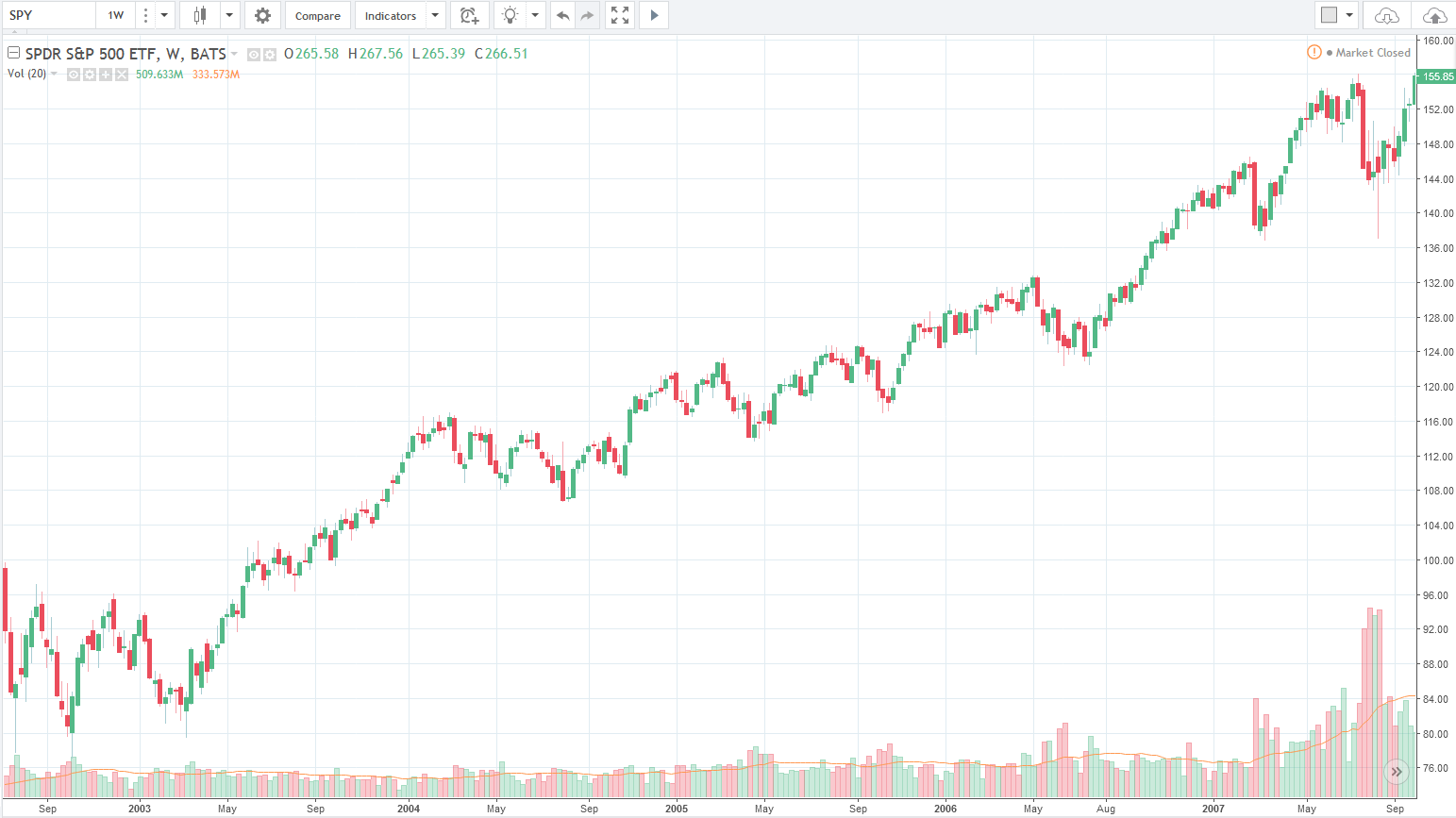
Task: Click the low value 265.39
Action: pos(443,54)
